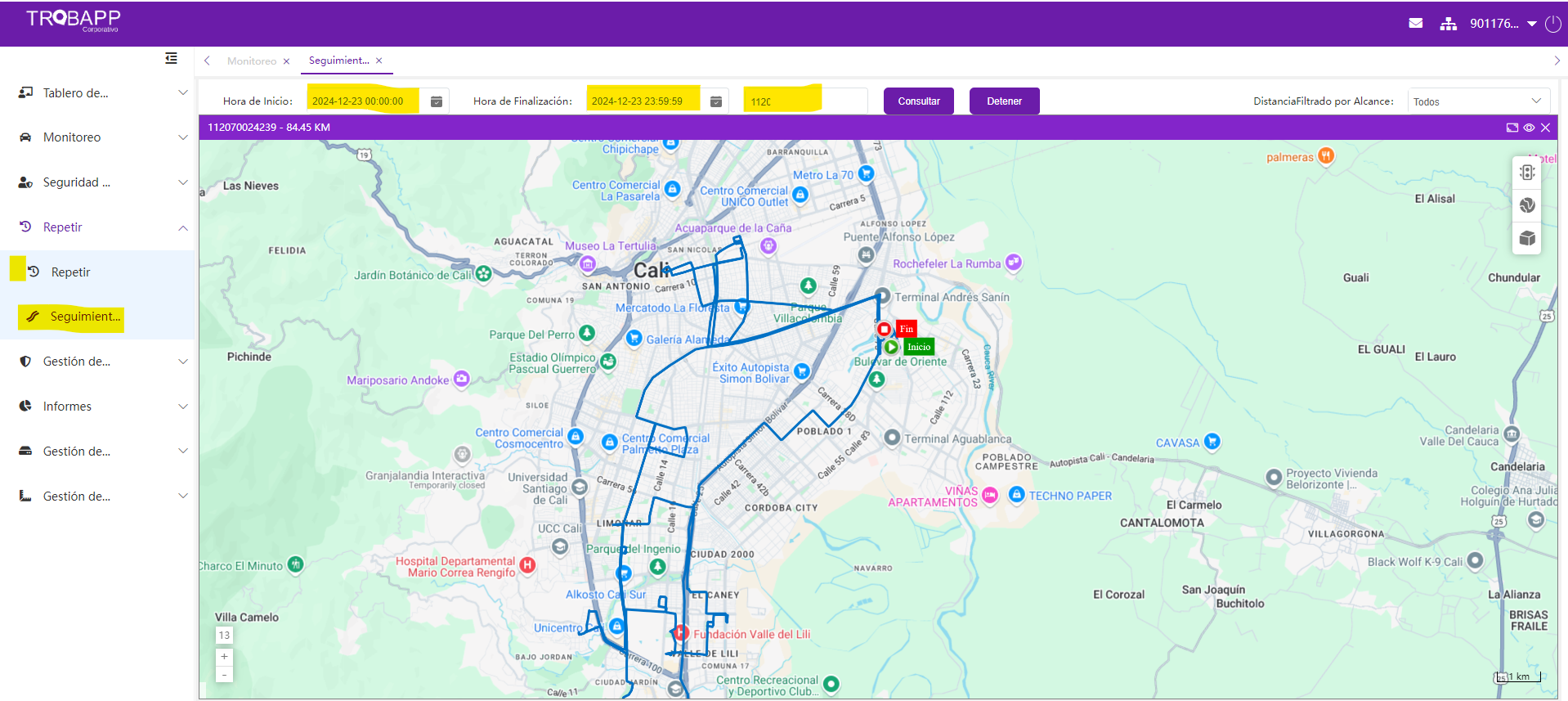Click the Mariposario Andoke pin
Viewport: 1568px width, 701px height.
462,379
